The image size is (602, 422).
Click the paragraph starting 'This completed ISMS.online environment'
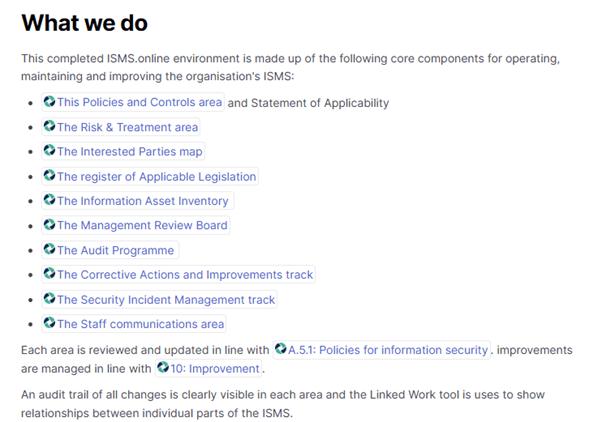pos(291,67)
